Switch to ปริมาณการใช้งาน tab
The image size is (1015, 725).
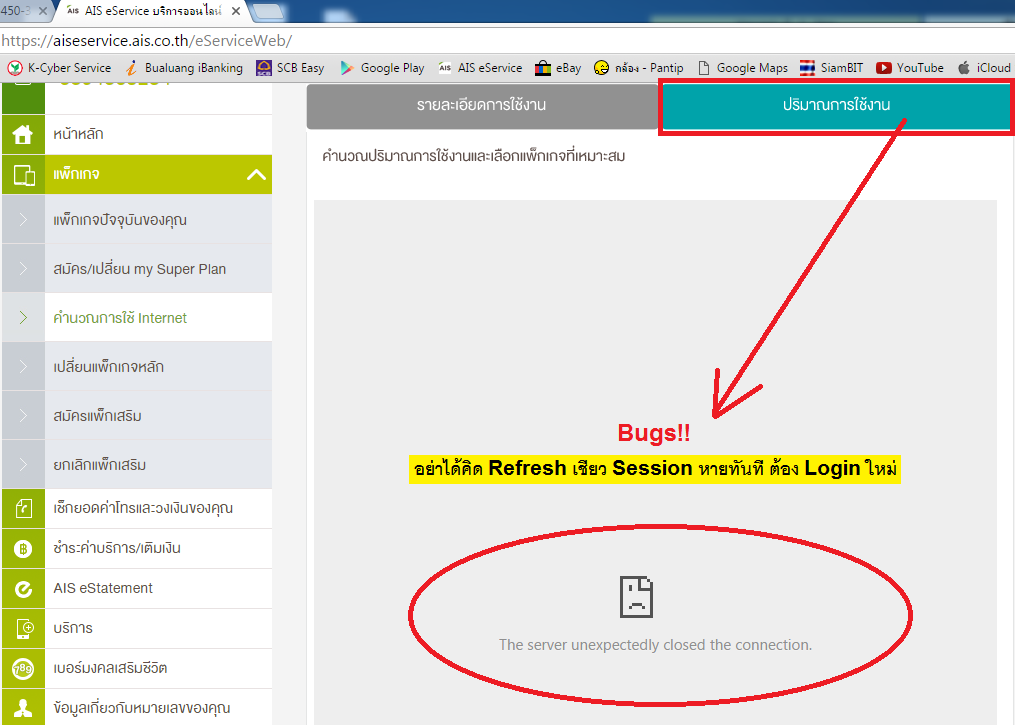[x=836, y=106]
